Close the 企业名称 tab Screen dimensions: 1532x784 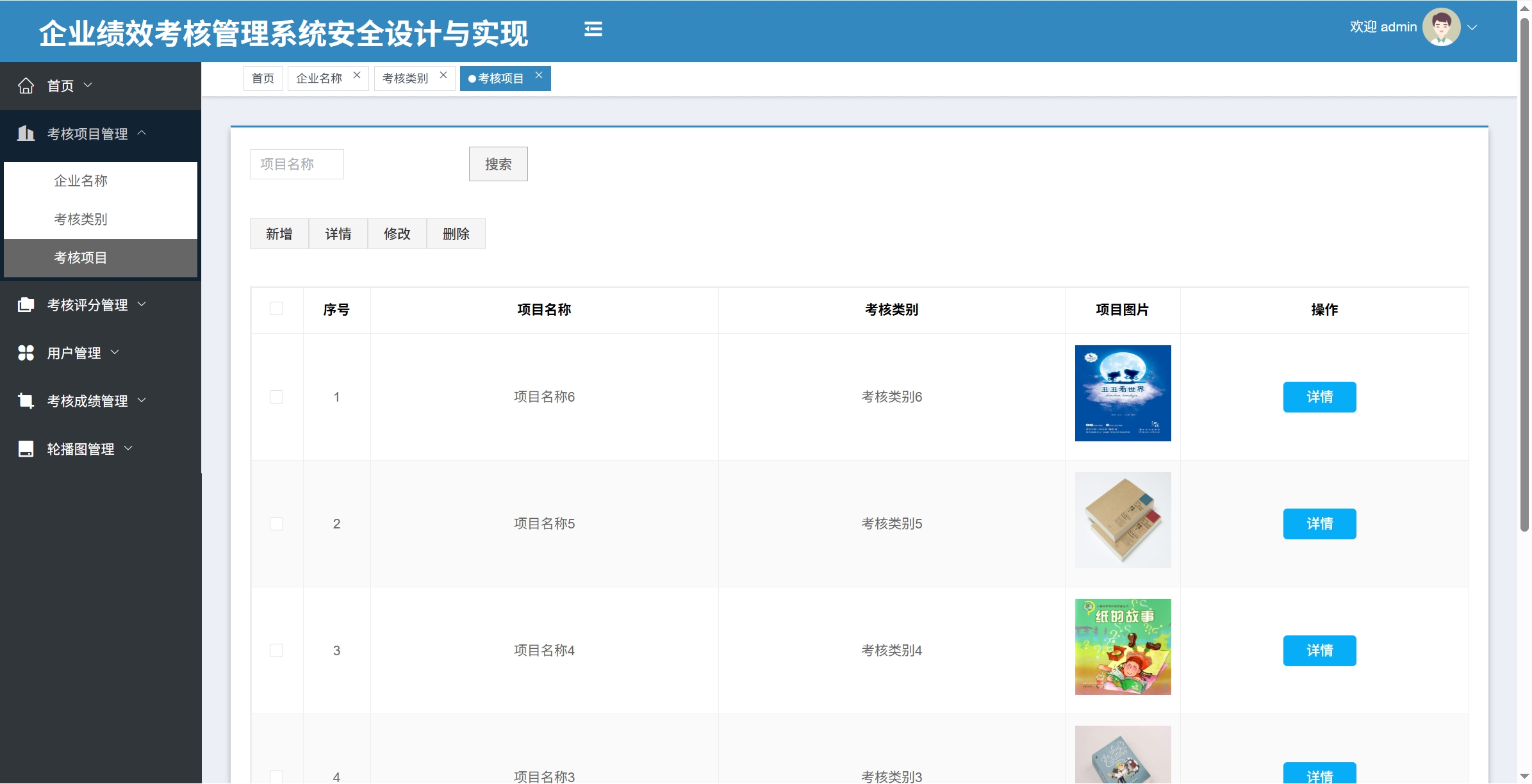(357, 76)
